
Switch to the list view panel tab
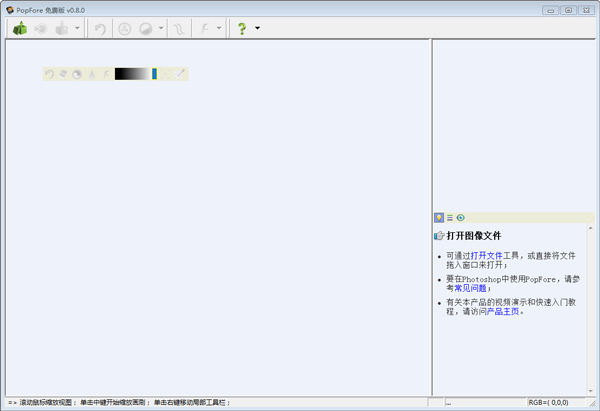click(x=450, y=217)
